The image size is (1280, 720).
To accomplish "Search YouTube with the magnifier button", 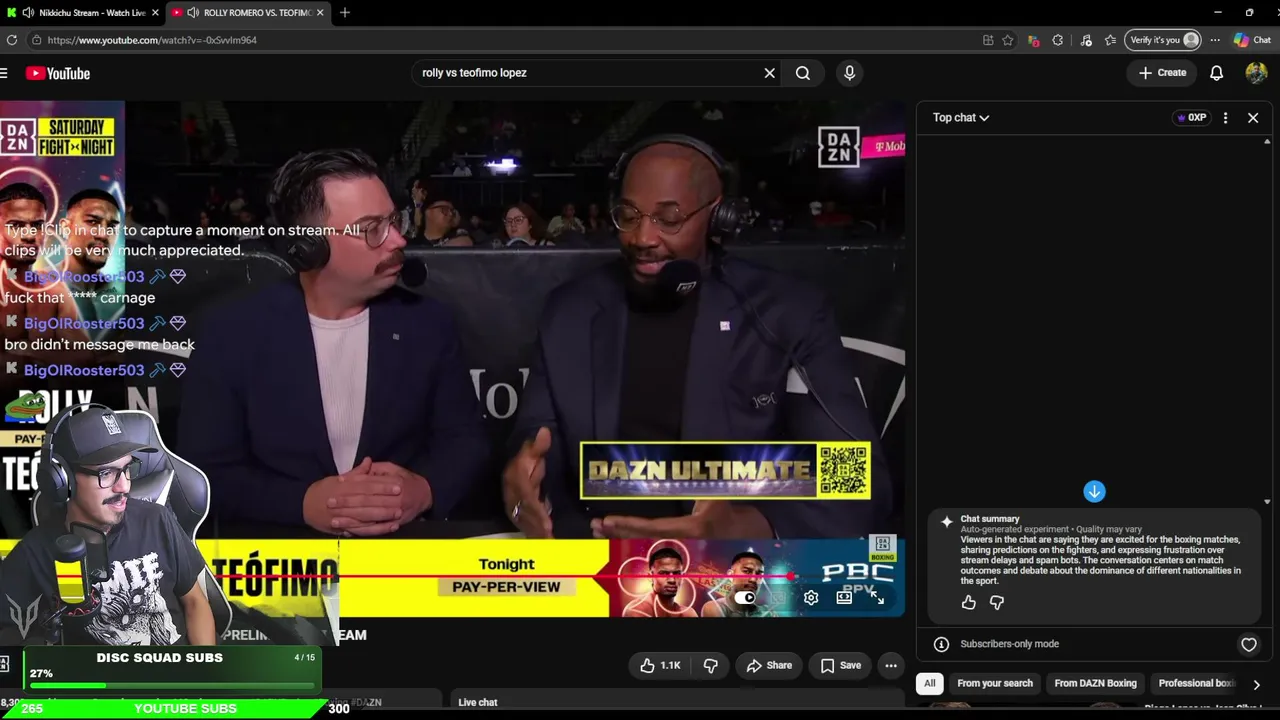I will pos(803,73).
